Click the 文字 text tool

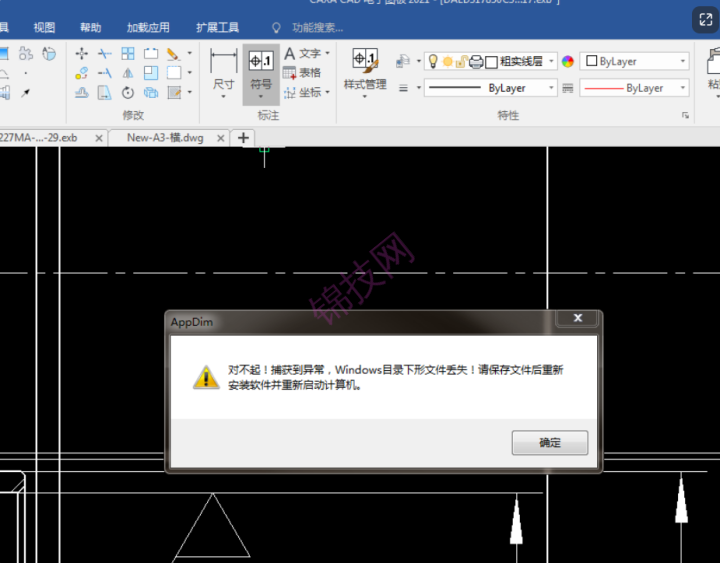click(302, 53)
